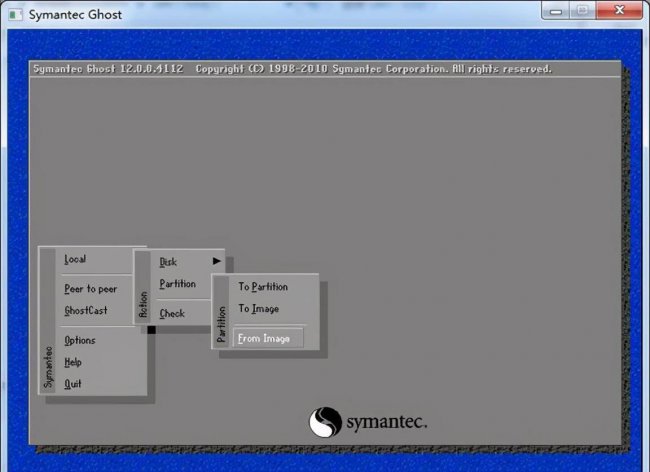Click the Symantec Ghost title bar icon
650x472 pixels.
[16, 15]
